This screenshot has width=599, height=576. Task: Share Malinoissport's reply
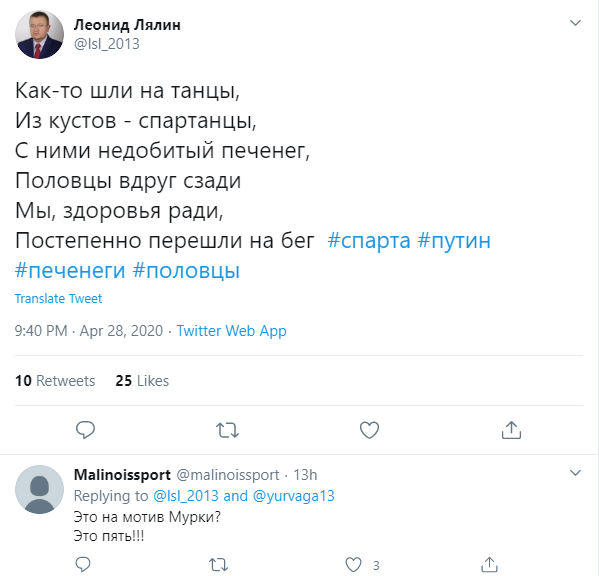click(x=489, y=564)
